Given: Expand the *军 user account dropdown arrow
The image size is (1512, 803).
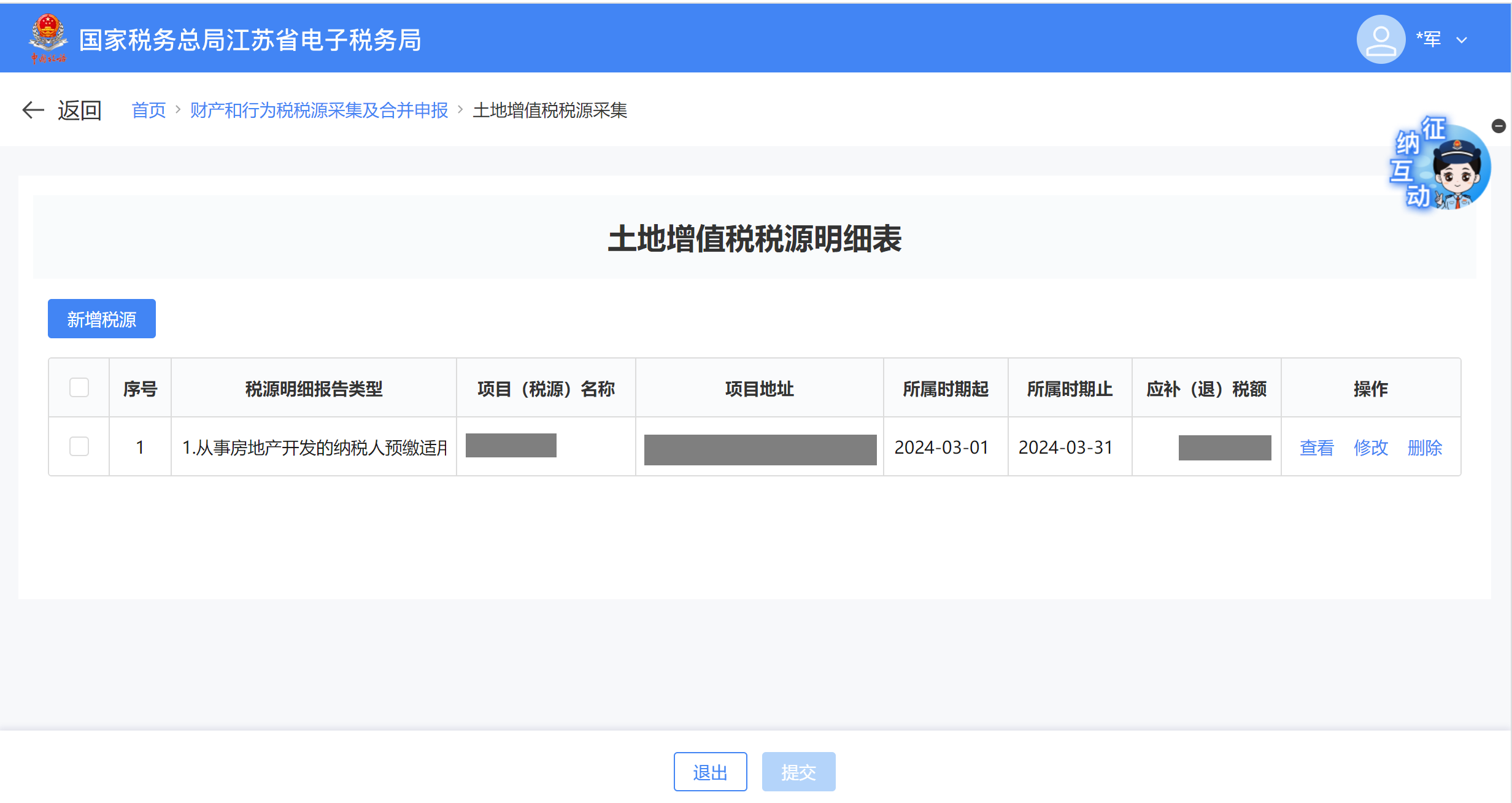Looking at the screenshot, I should (1462, 41).
